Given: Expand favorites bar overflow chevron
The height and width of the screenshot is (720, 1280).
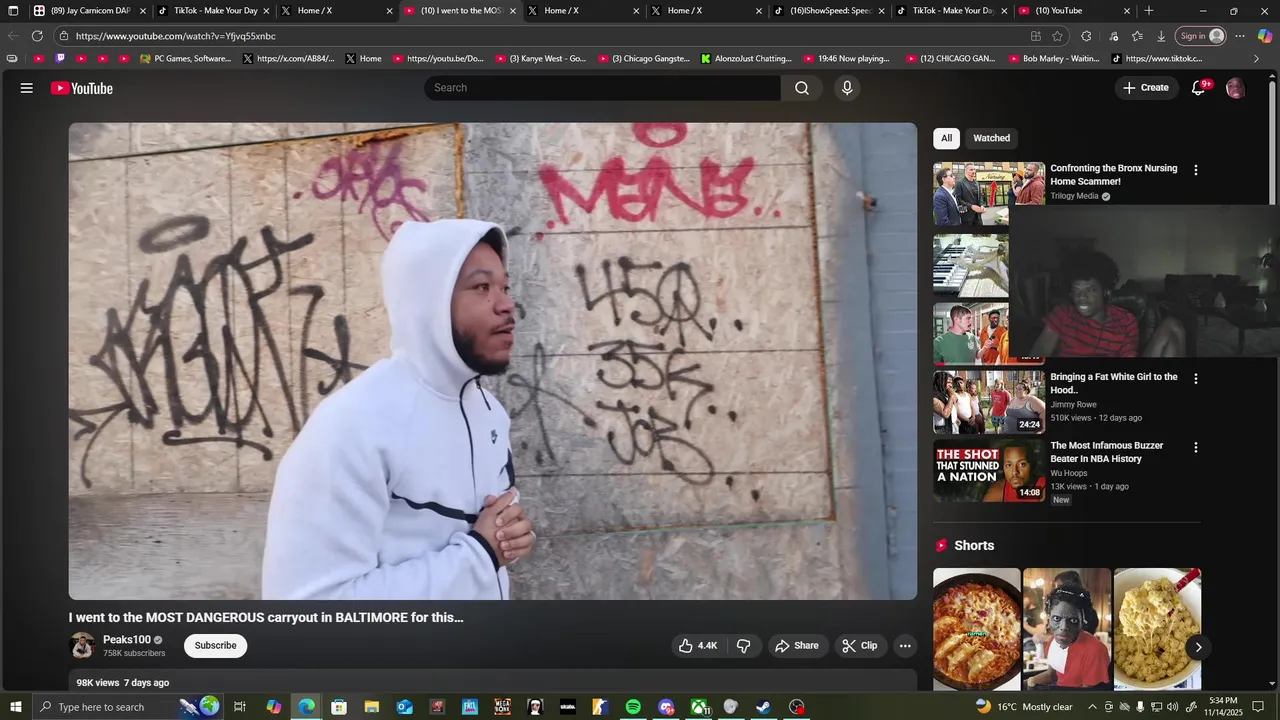Looking at the screenshot, I should (1257, 59).
